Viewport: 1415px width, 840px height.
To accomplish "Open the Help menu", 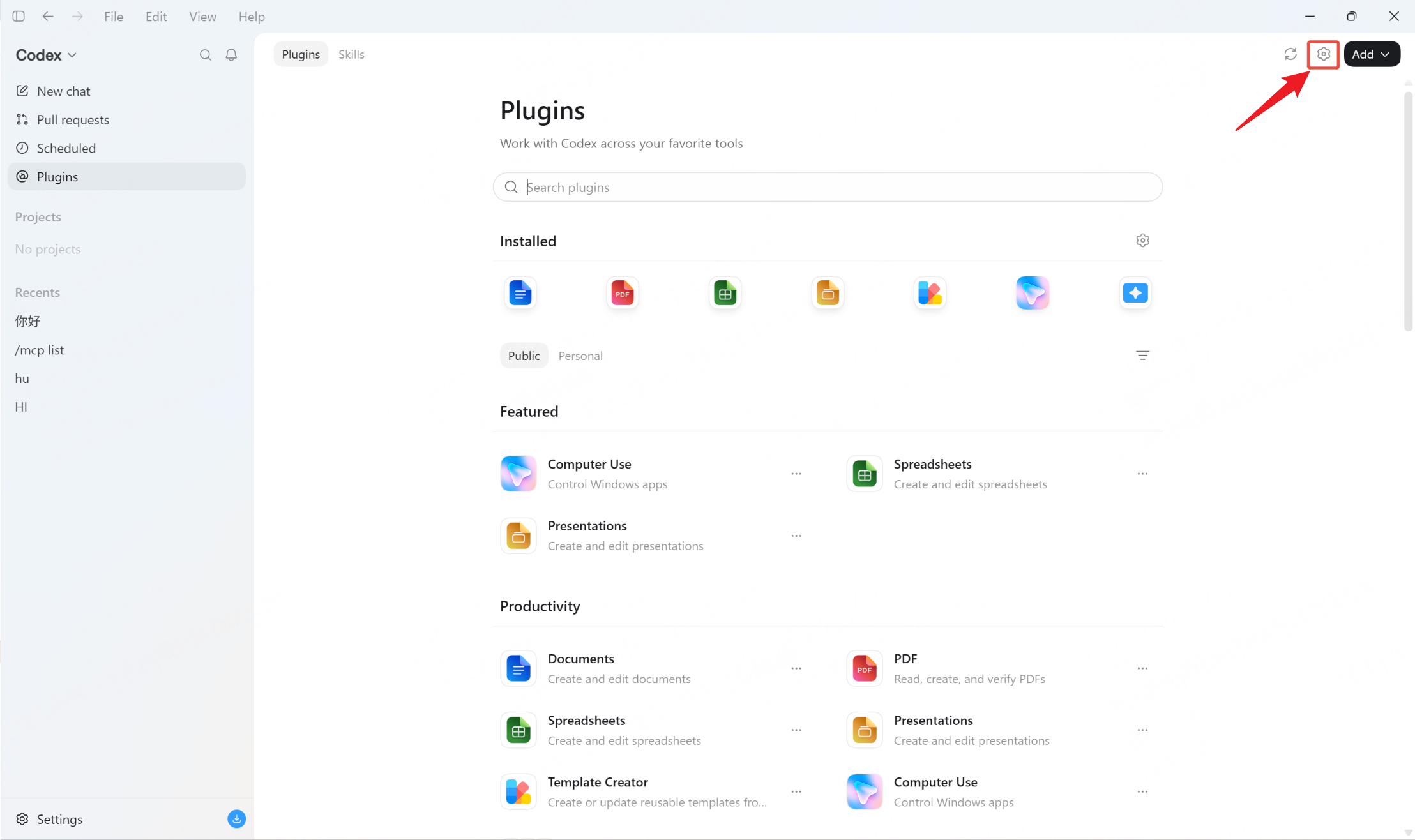I will pyautogui.click(x=252, y=17).
